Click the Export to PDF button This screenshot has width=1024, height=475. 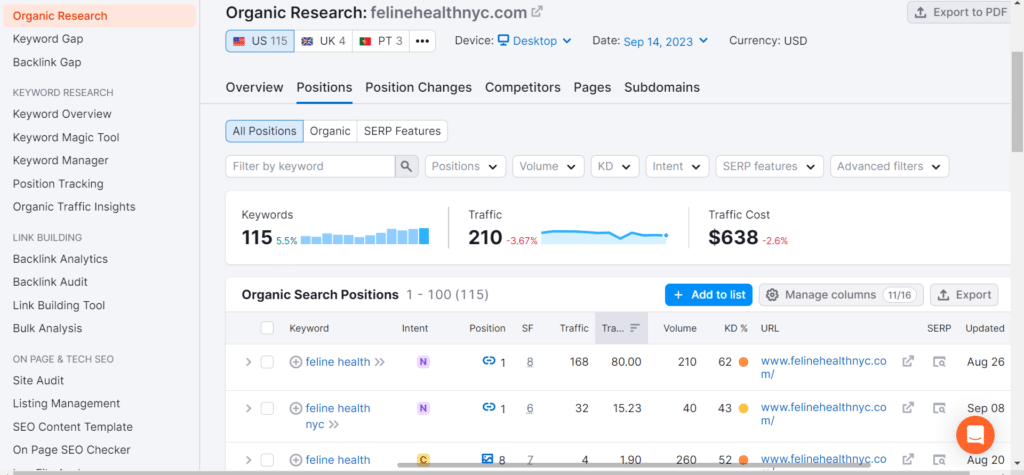click(x=961, y=12)
